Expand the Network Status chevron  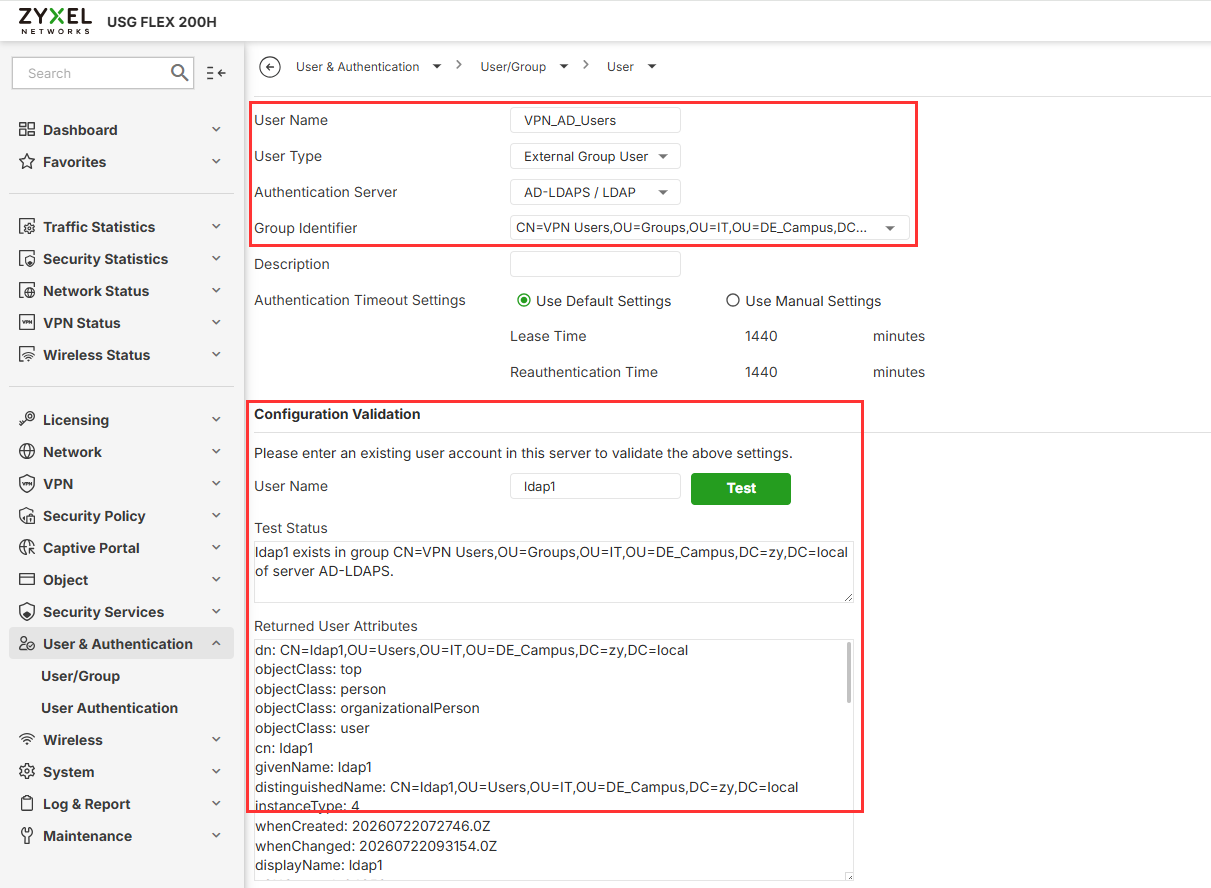[216, 291]
